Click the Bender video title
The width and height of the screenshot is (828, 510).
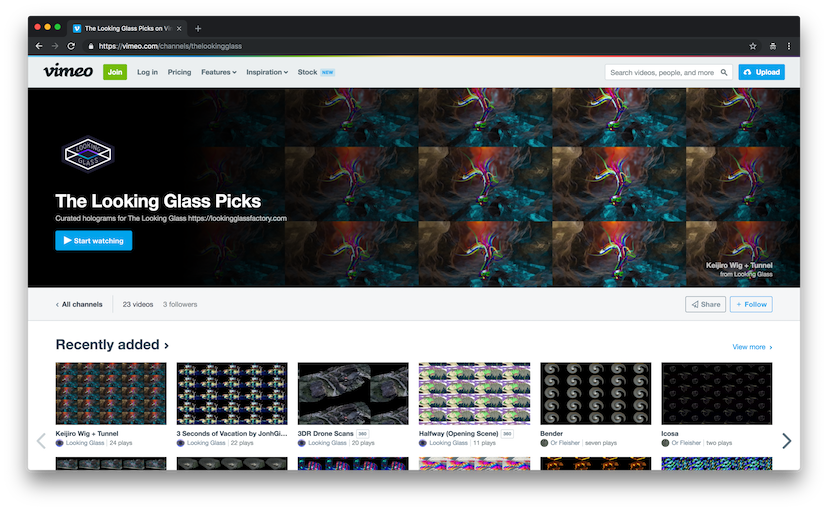552,433
